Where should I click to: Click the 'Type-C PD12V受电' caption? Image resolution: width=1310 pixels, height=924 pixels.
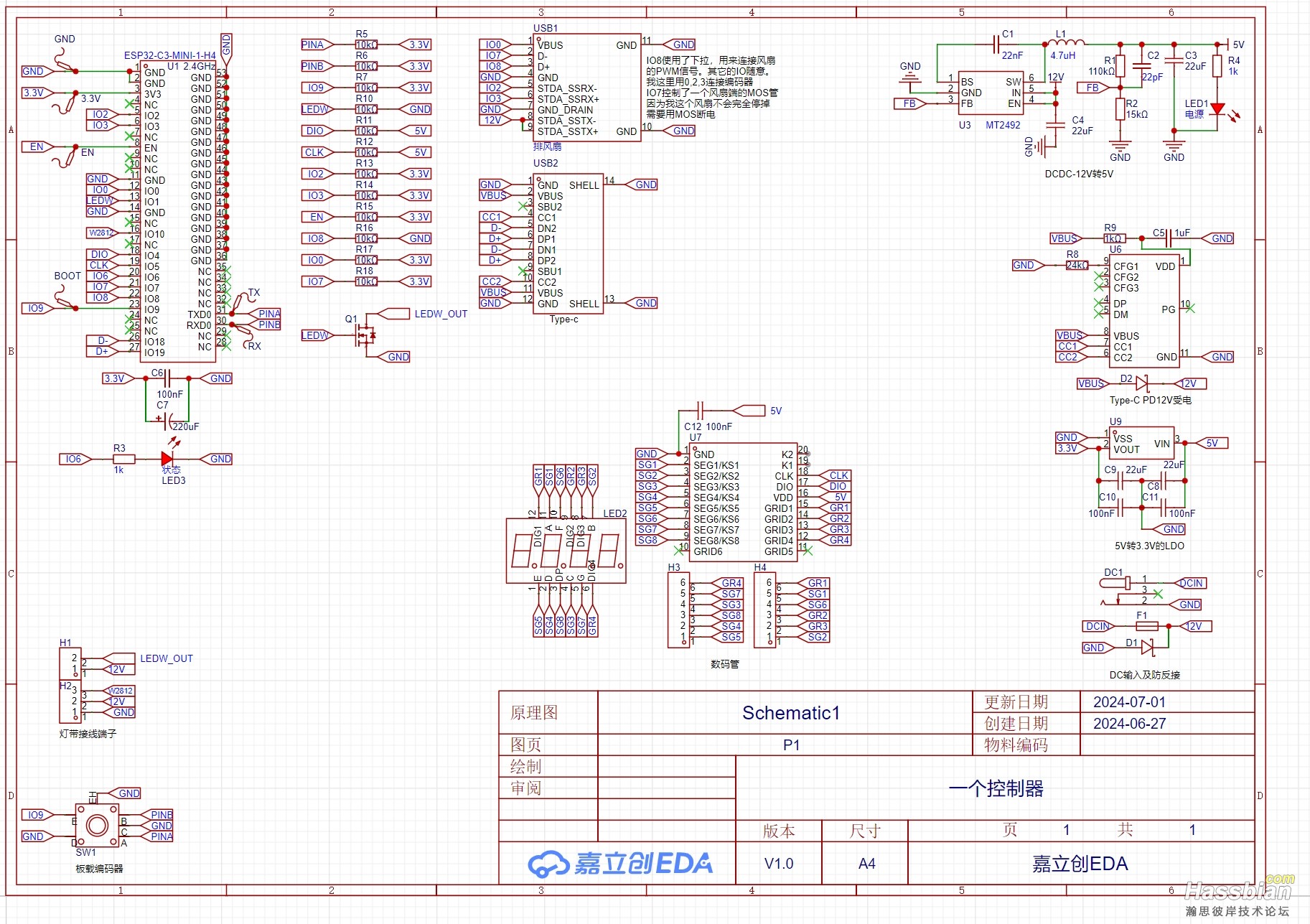(x=1150, y=401)
